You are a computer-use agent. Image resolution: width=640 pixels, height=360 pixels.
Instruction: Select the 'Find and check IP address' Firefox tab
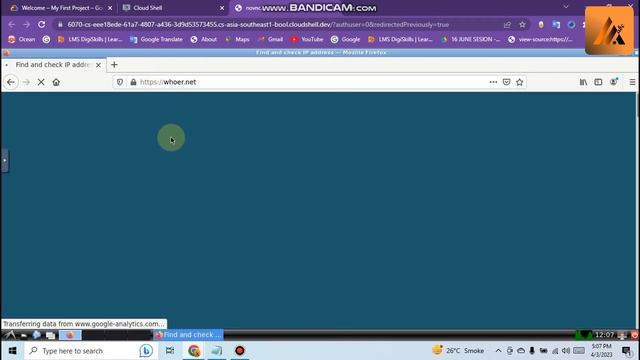(x=53, y=64)
